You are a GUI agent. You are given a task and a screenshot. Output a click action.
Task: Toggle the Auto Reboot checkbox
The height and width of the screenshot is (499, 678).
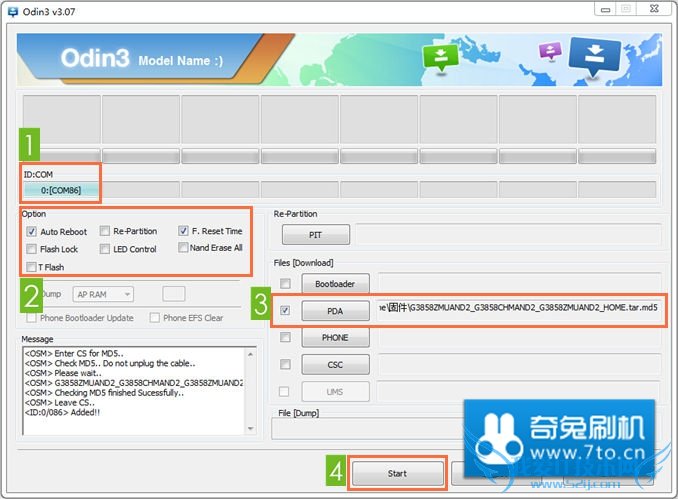[x=31, y=231]
